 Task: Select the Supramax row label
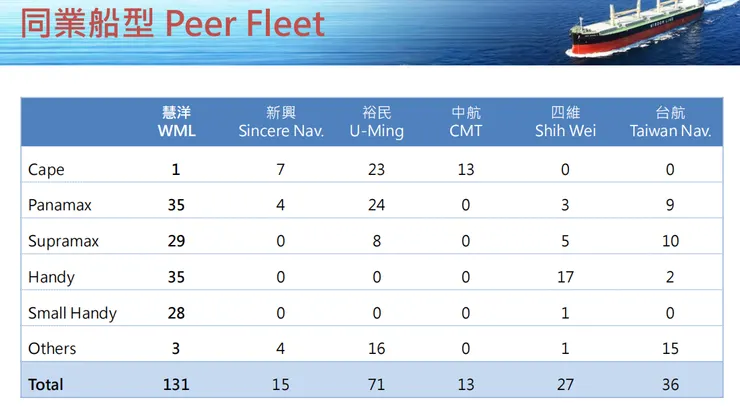click(x=64, y=241)
